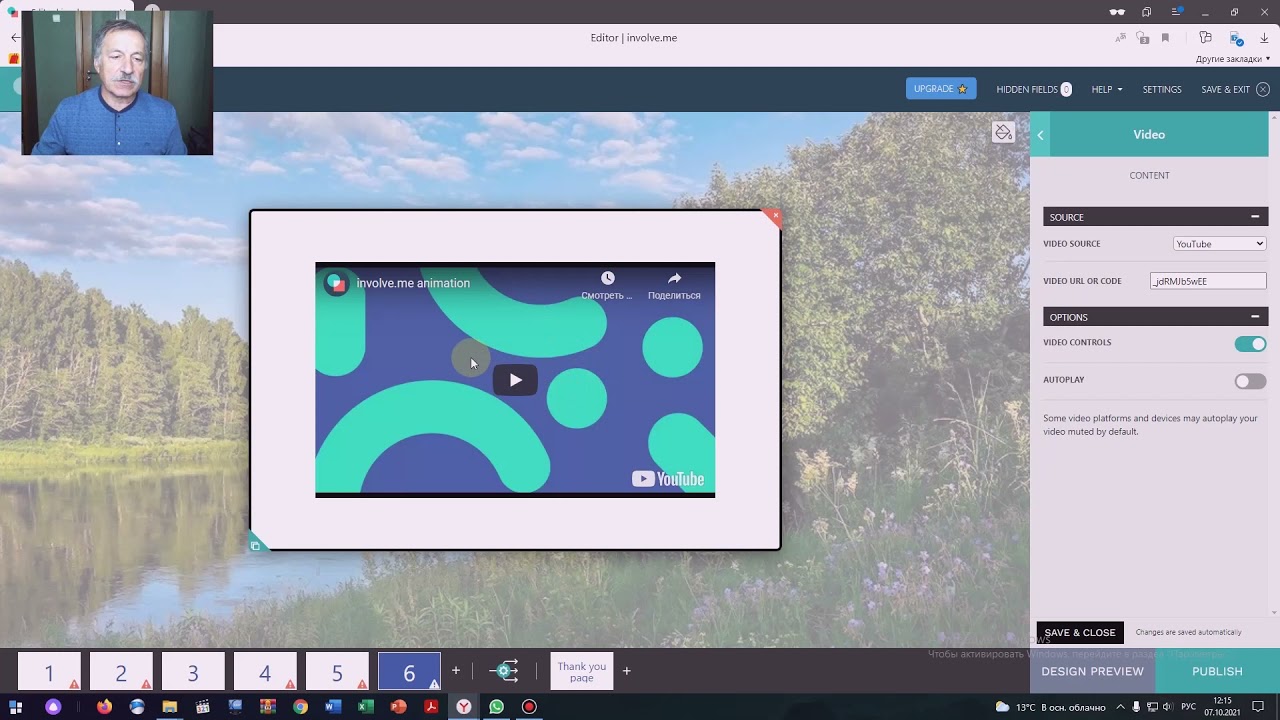Image resolution: width=1280 pixels, height=720 pixels.
Task: Click the browser bookmark icon
Action: click(1165, 38)
